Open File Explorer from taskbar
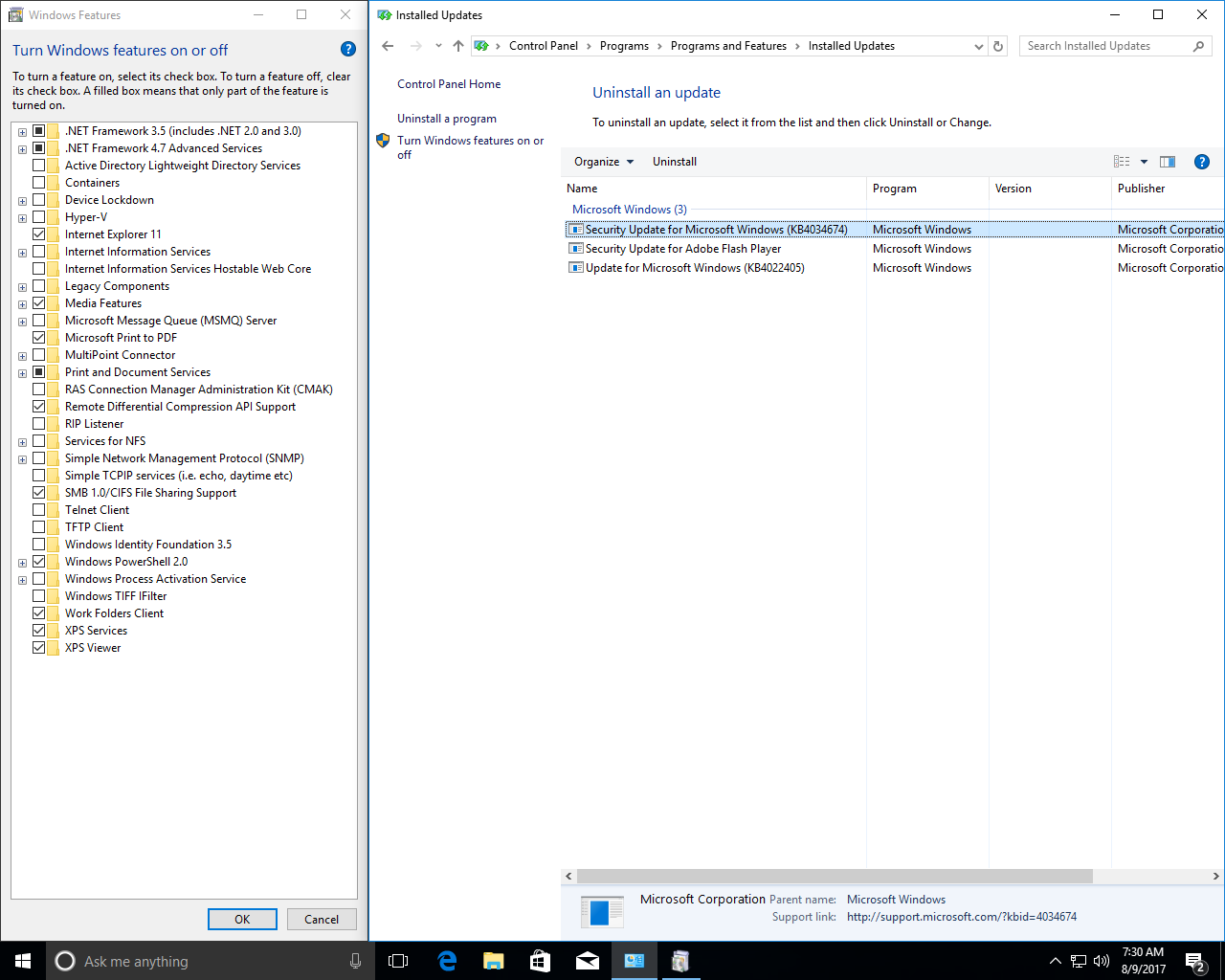The height and width of the screenshot is (980, 1225). pos(494,961)
